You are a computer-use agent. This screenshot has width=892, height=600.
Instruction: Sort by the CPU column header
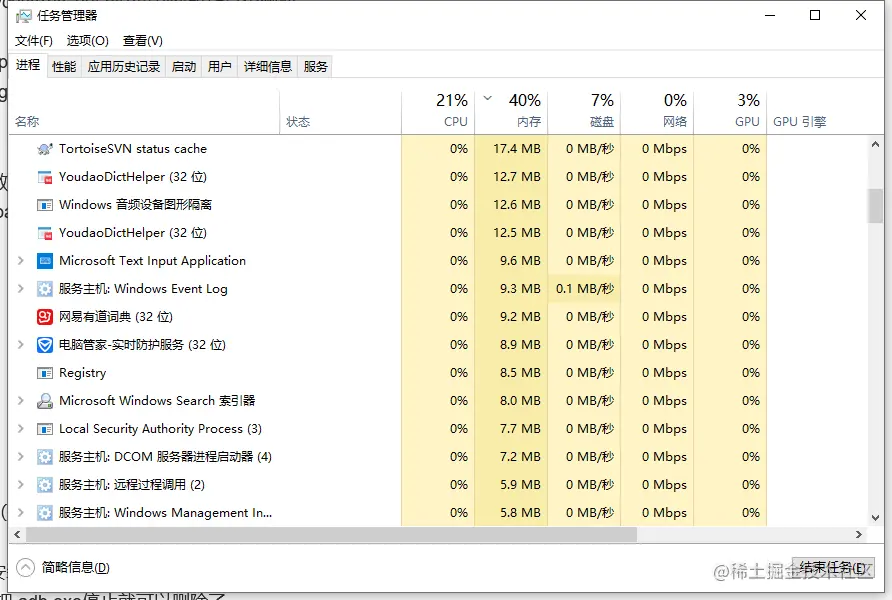coord(438,111)
